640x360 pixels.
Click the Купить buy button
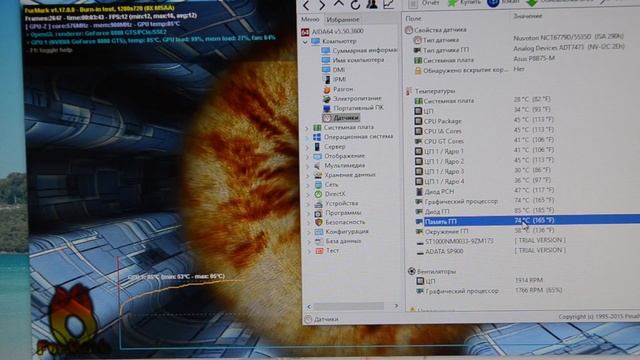click(464, 3)
